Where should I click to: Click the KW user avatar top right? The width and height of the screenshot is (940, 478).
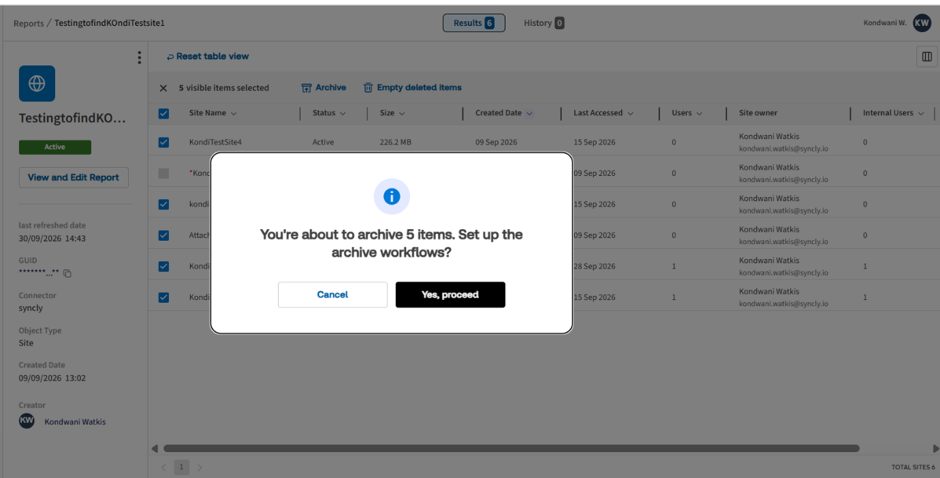pyautogui.click(x=921, y=23)
